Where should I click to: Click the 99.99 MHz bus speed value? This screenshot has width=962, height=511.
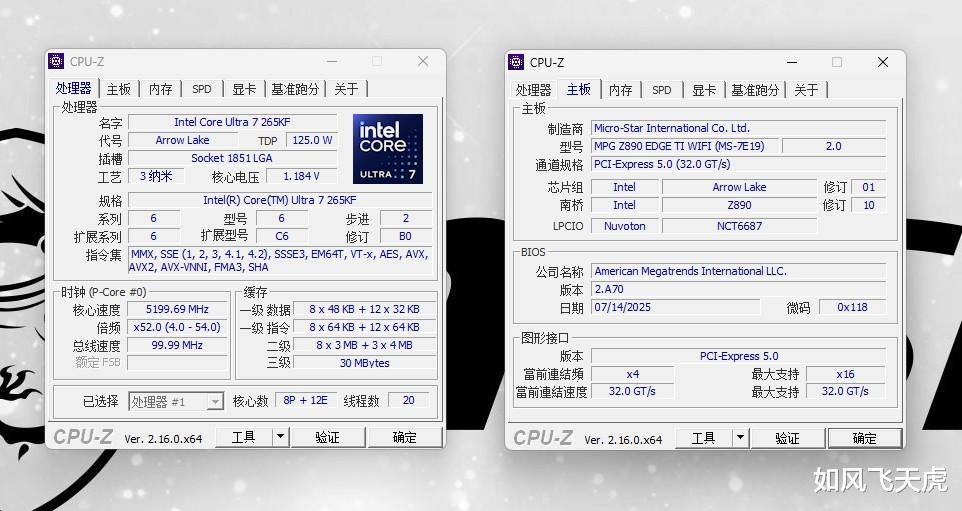(x=177, y=345)
